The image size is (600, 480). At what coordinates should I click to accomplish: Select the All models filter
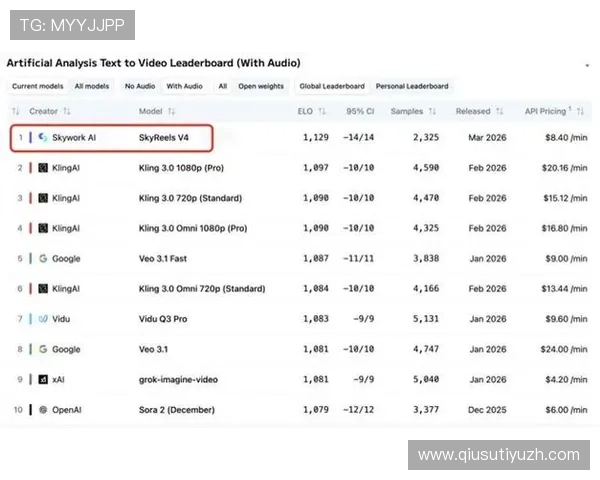pyautogui.click(x=92, y=86)
